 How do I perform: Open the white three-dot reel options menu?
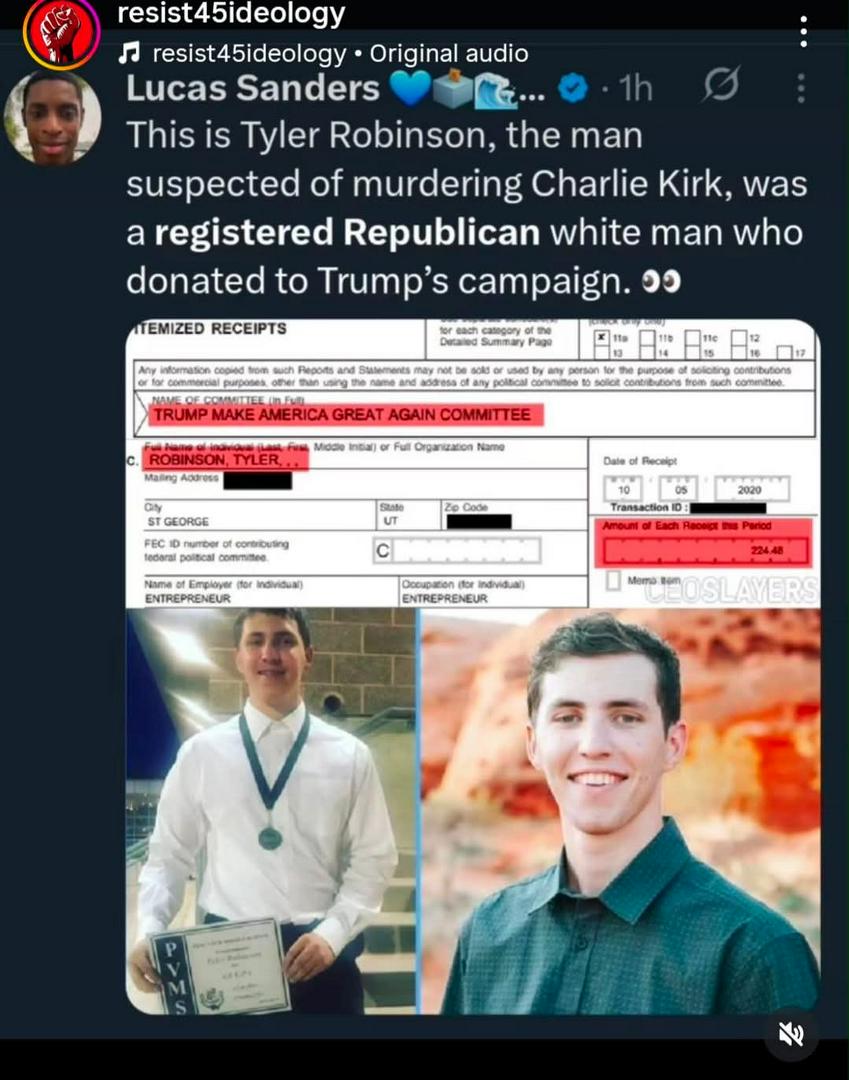803,31
